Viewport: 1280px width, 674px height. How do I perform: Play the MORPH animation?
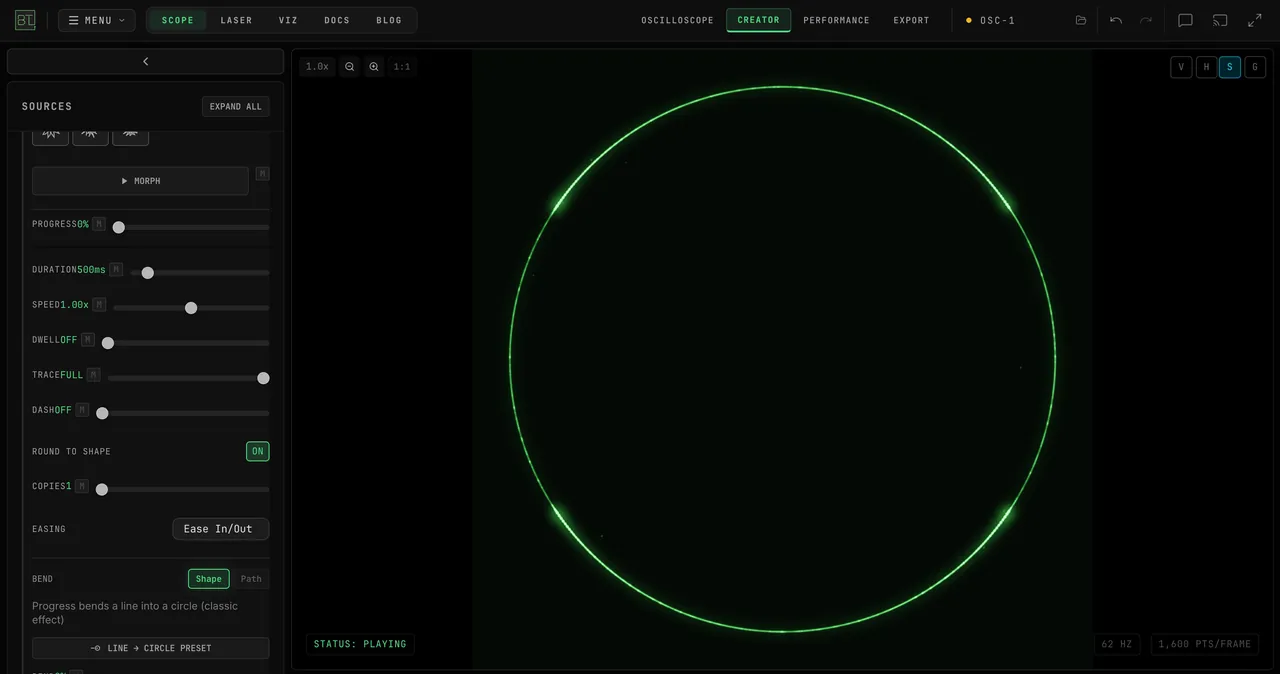pos(140,181)
